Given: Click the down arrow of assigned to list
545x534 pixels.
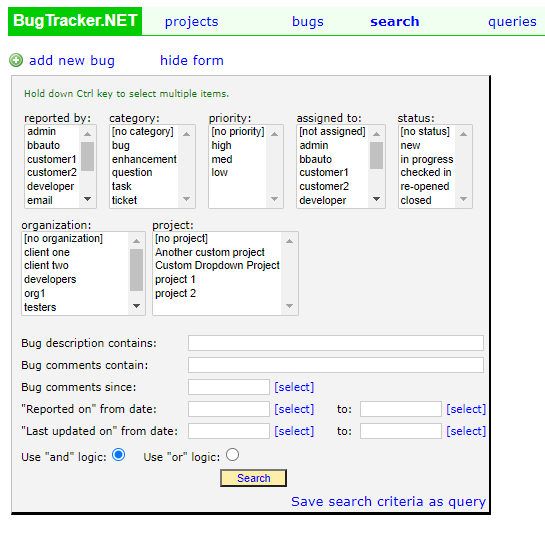Looking at the screenshot, I should point(376,199).
